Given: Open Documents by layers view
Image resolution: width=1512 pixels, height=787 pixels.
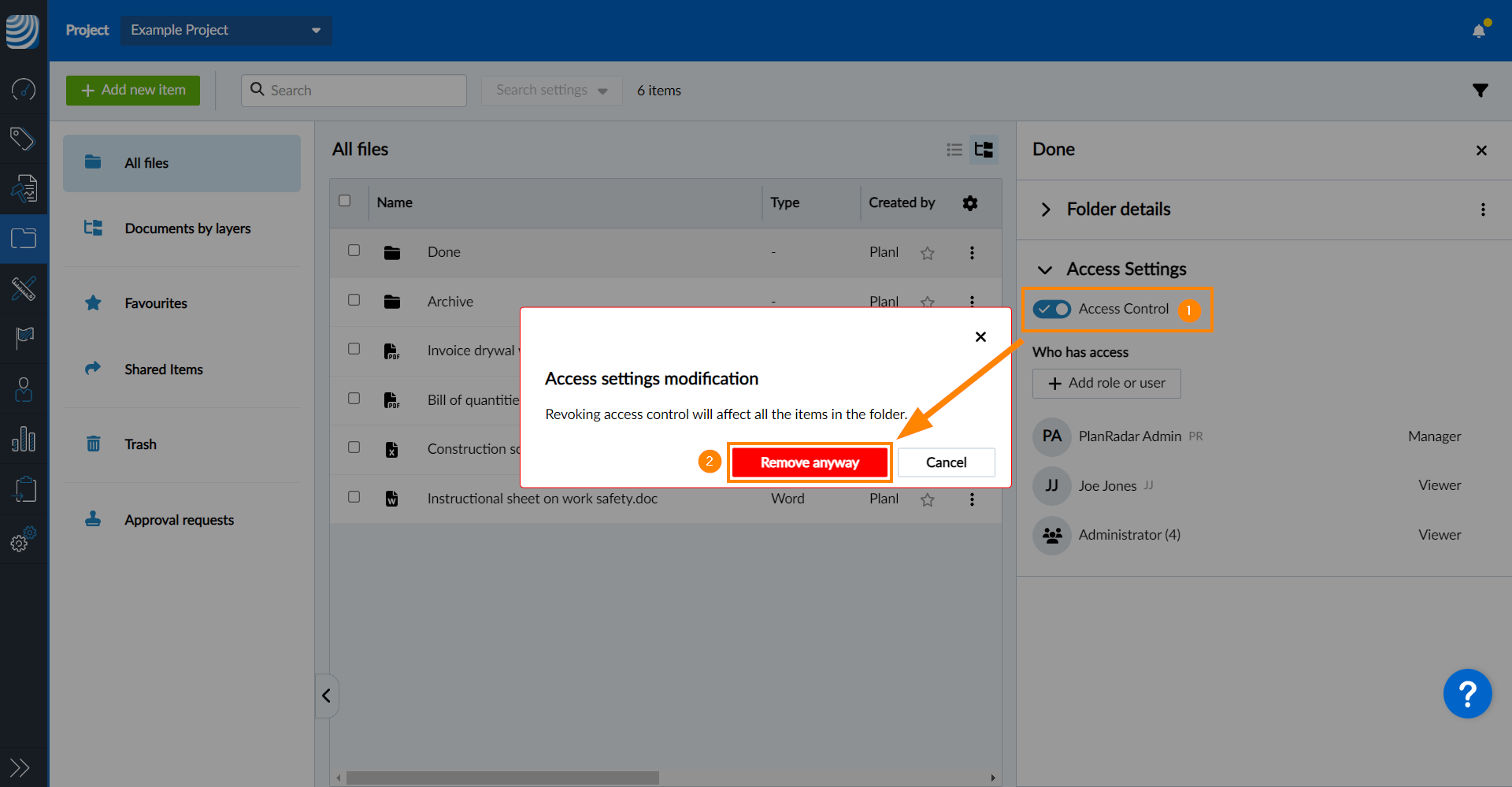Looking at the screenshot, I should pos(187,228).
